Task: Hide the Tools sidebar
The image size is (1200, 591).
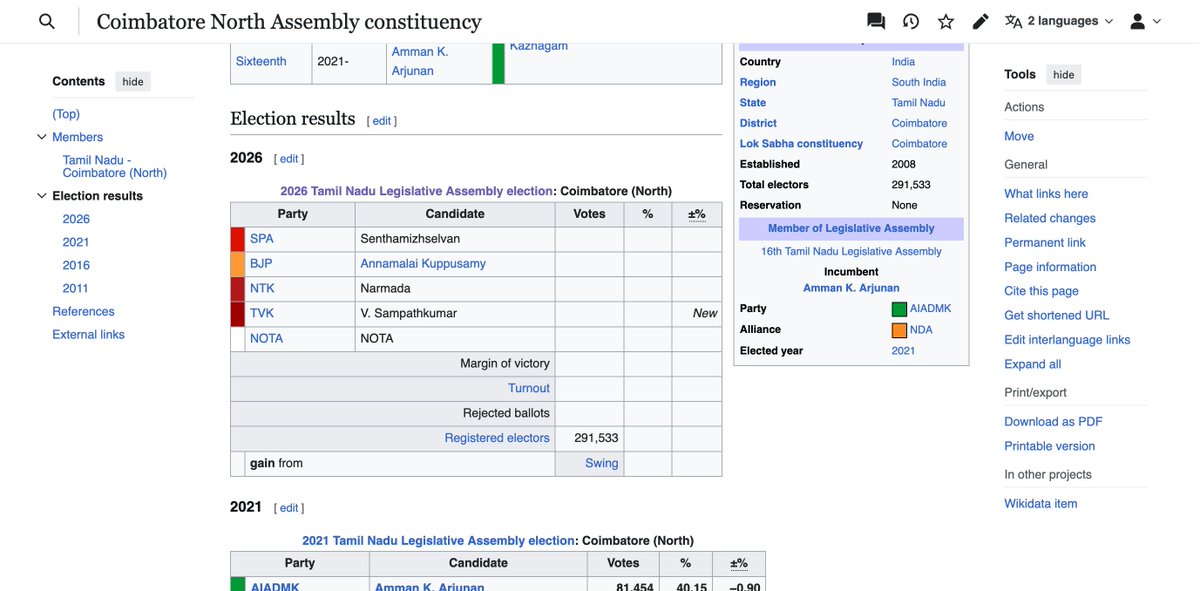Action: coord(1064,75)
